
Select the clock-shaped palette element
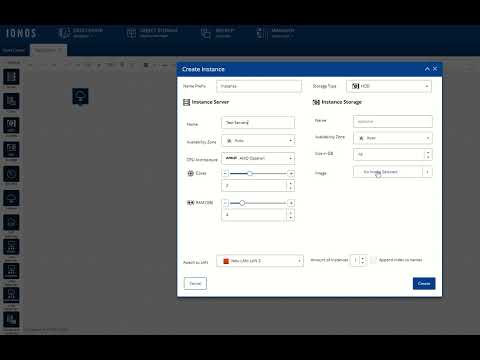coord(11,174)
